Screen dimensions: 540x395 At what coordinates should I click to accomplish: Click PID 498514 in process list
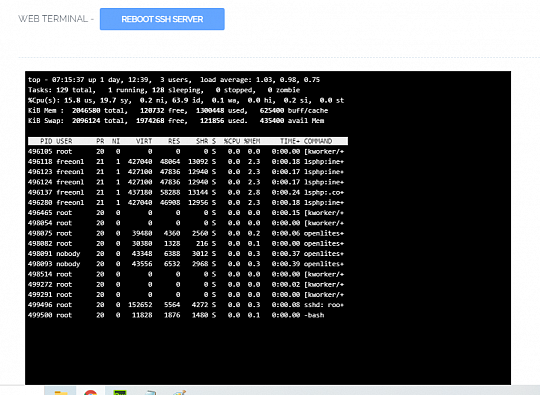(x=40, y=274)
